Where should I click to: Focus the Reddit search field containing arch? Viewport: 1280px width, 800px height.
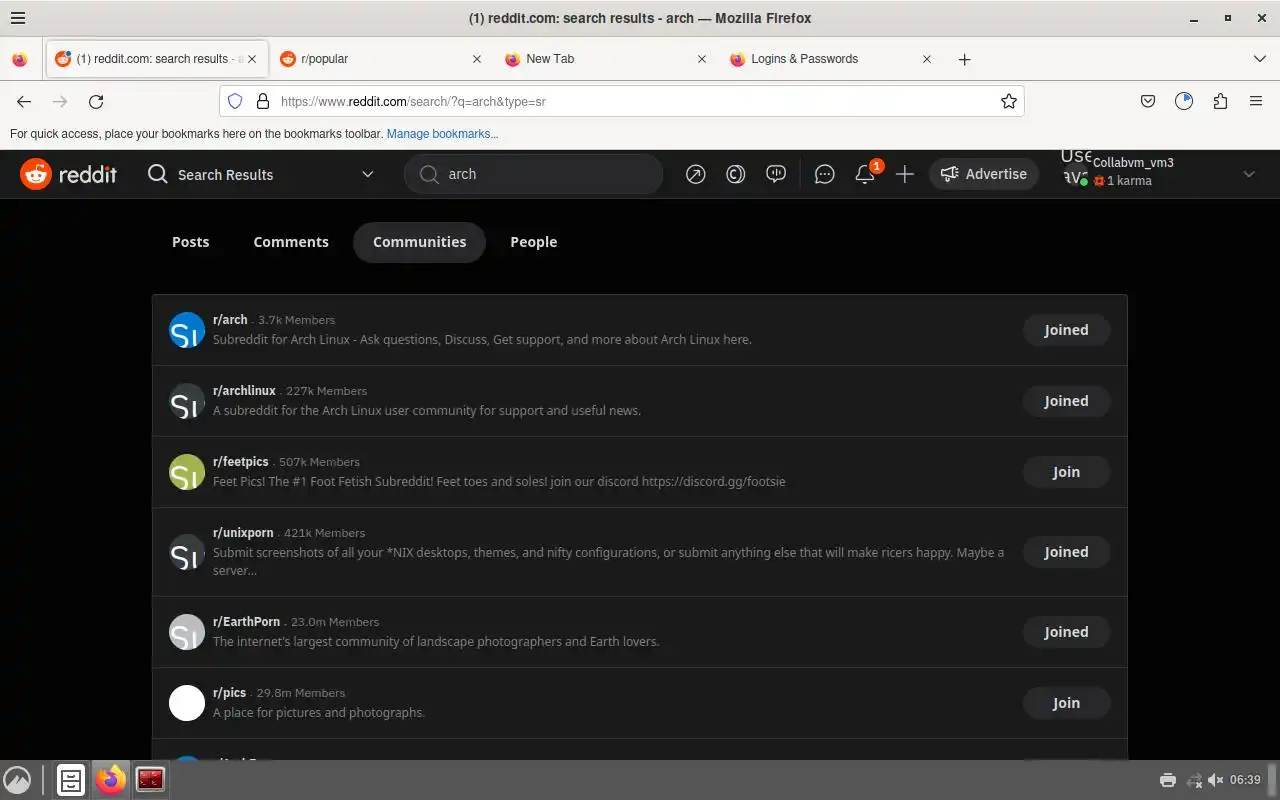(x=534, y=174)
